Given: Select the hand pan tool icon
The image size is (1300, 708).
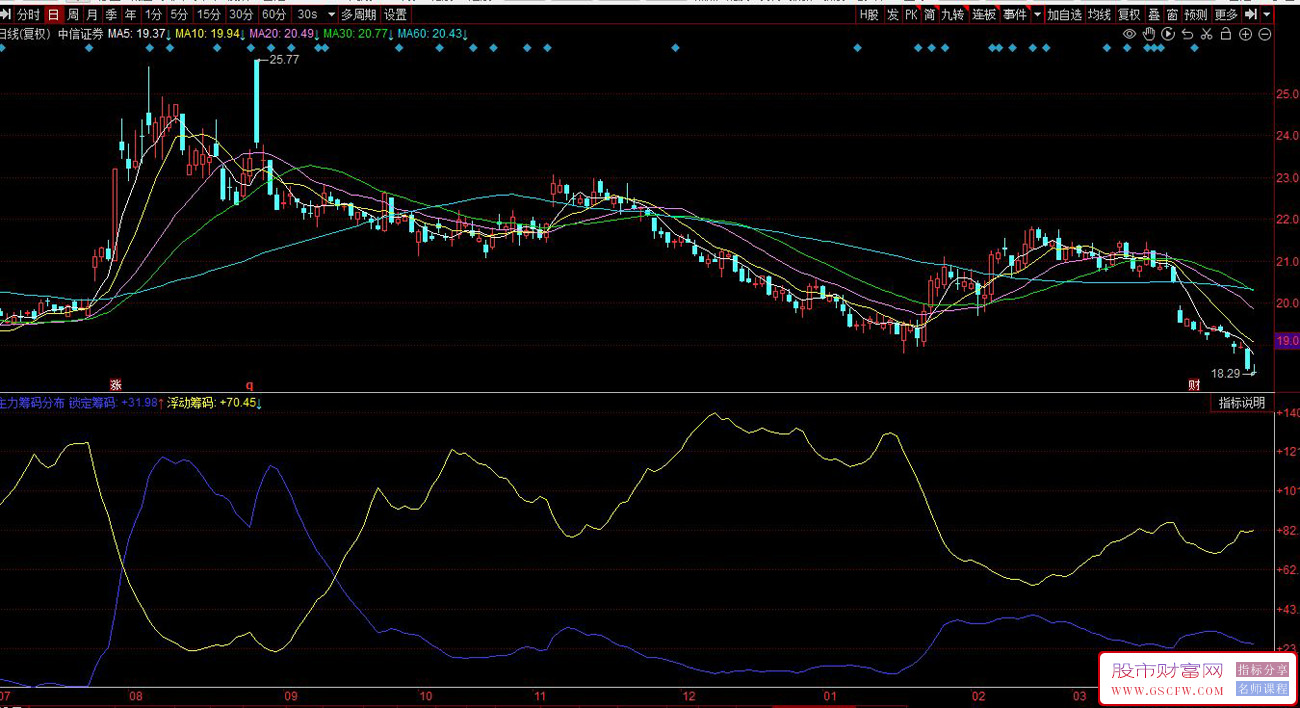Looking at the screenshot, I should click(1149, 34).
